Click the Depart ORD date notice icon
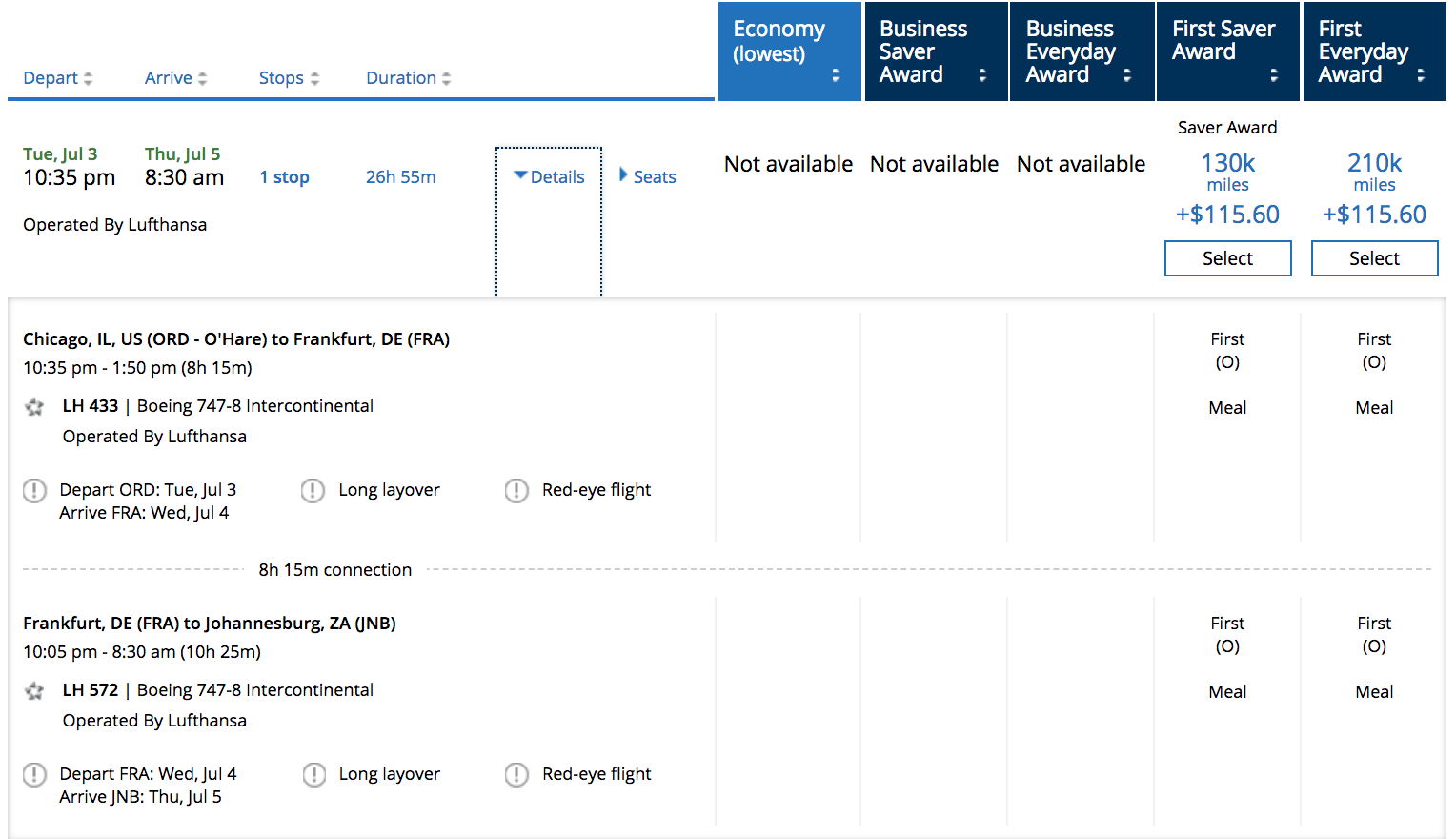The image size is (1456, 839). pos(34,491)
